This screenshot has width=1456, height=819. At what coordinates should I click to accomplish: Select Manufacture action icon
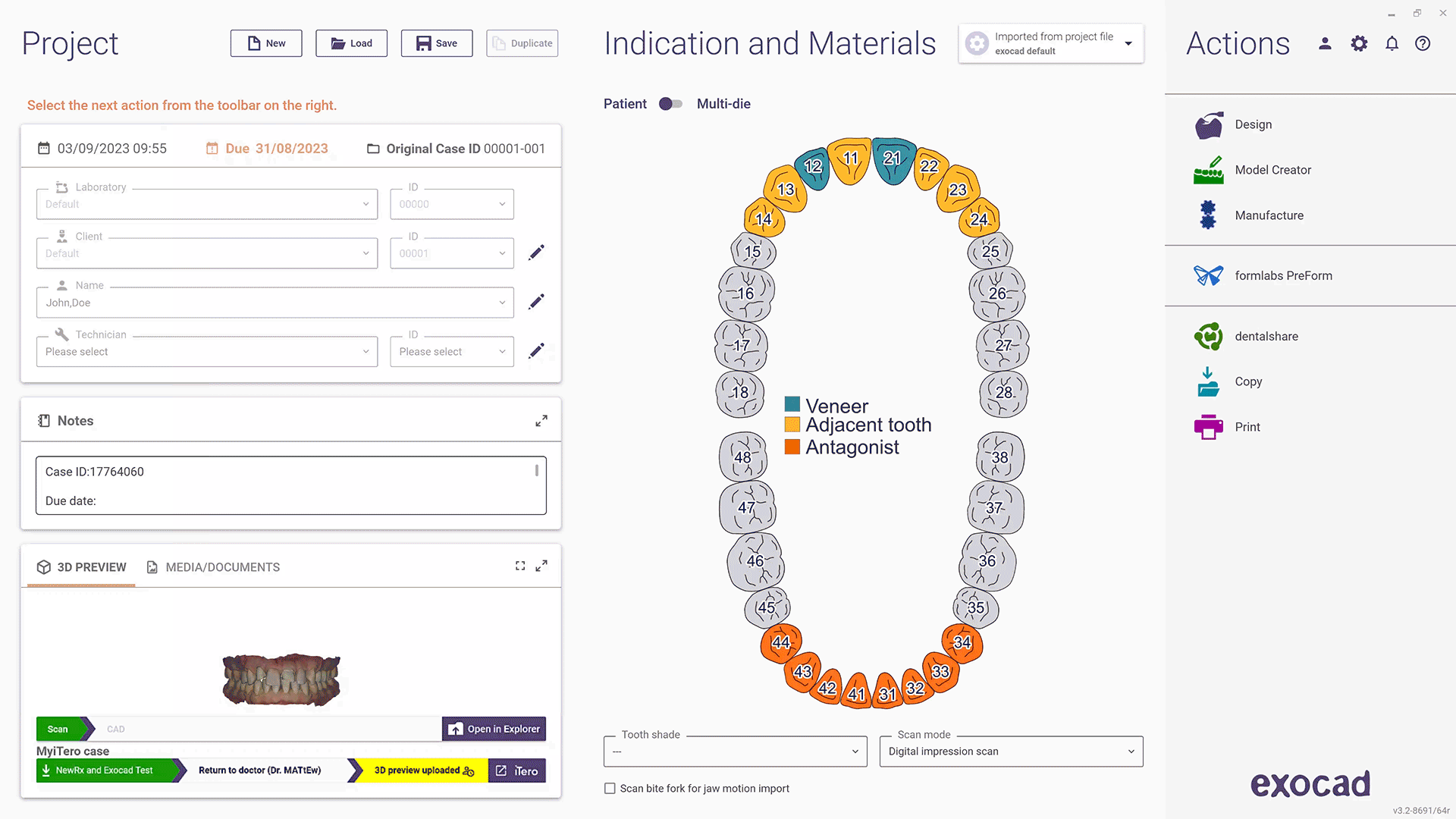pyautogui.click(x=1207, y=215)
